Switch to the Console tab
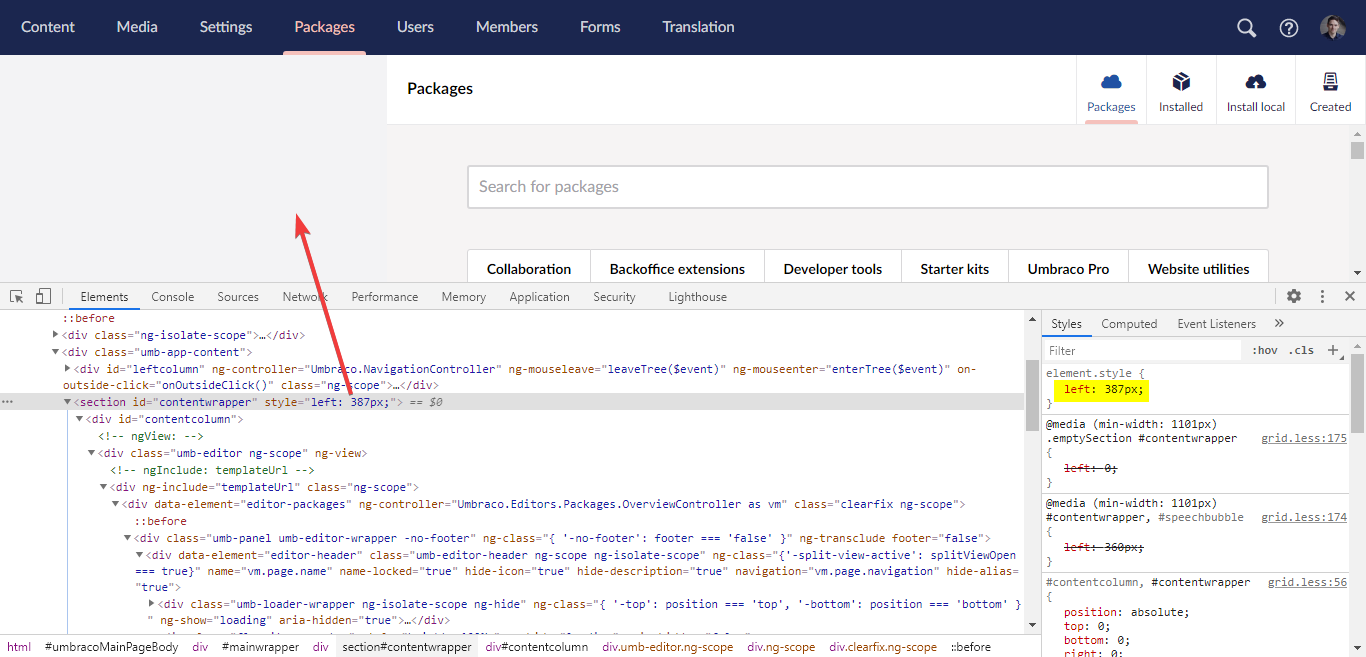This screenshot has width=1366, height=657. pyautogui.click(x=172, y=296)
